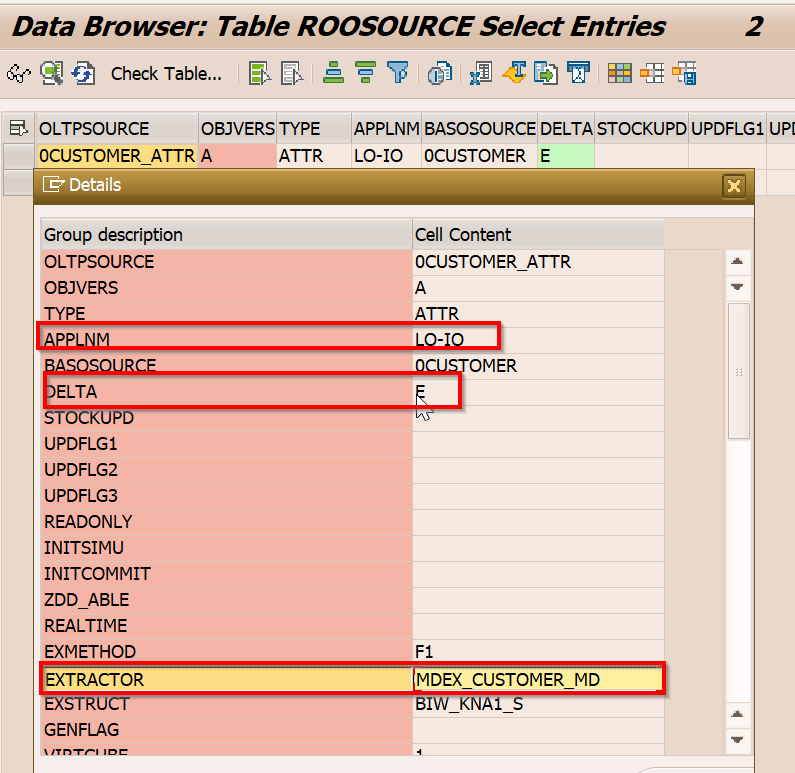Click the BASOSOURCE cell 0CUSTOMER in the table
The width and height of the screenshot is (795, 773).
pyautogui.click(x=480, y=156)
